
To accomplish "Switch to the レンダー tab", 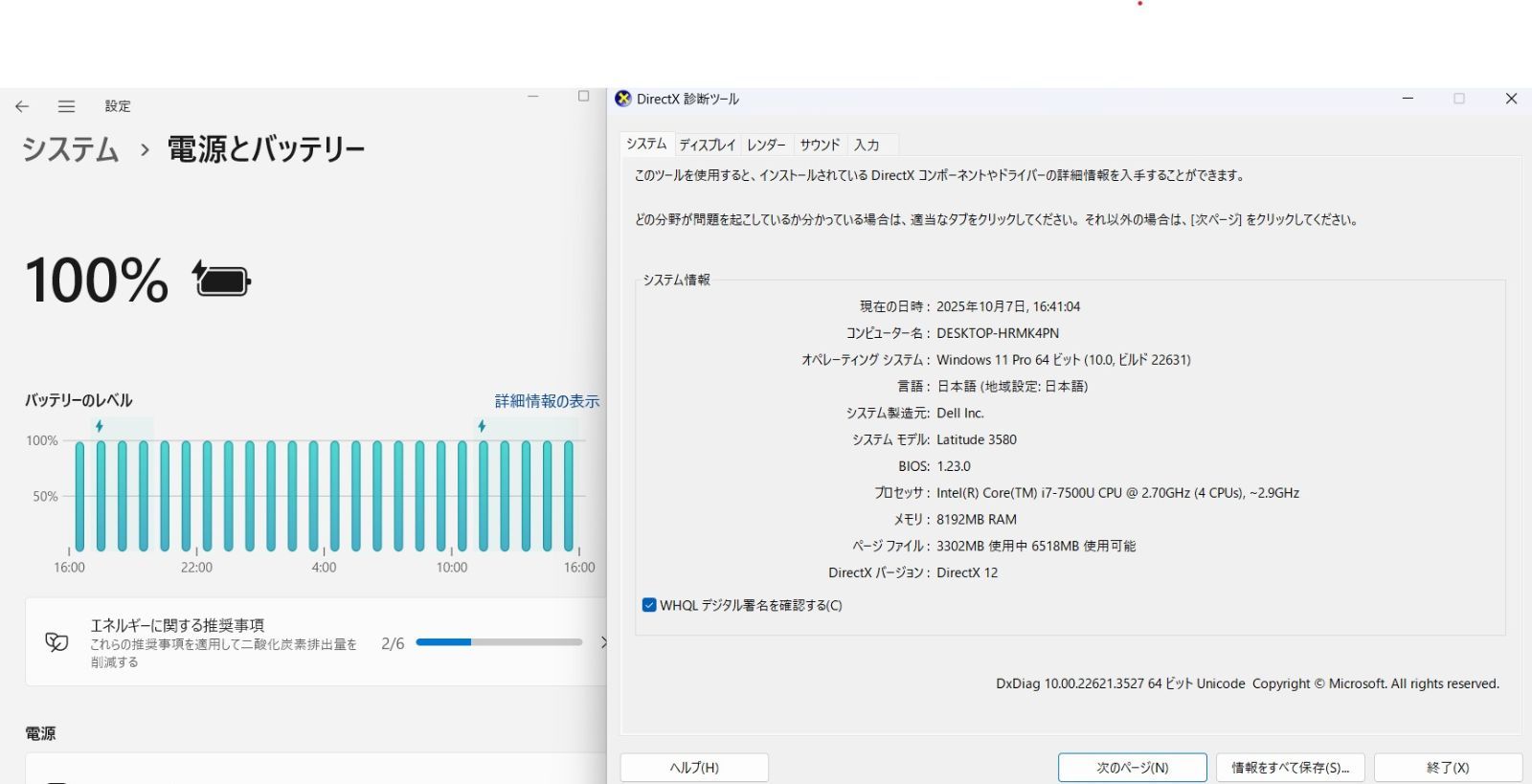I will click(766, 145).
